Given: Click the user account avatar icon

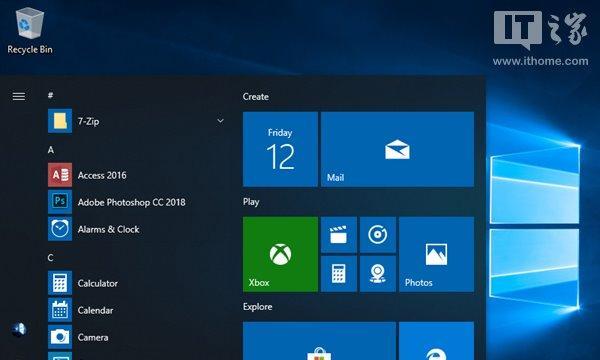Looking at the screenshot, I should [19, 329].
